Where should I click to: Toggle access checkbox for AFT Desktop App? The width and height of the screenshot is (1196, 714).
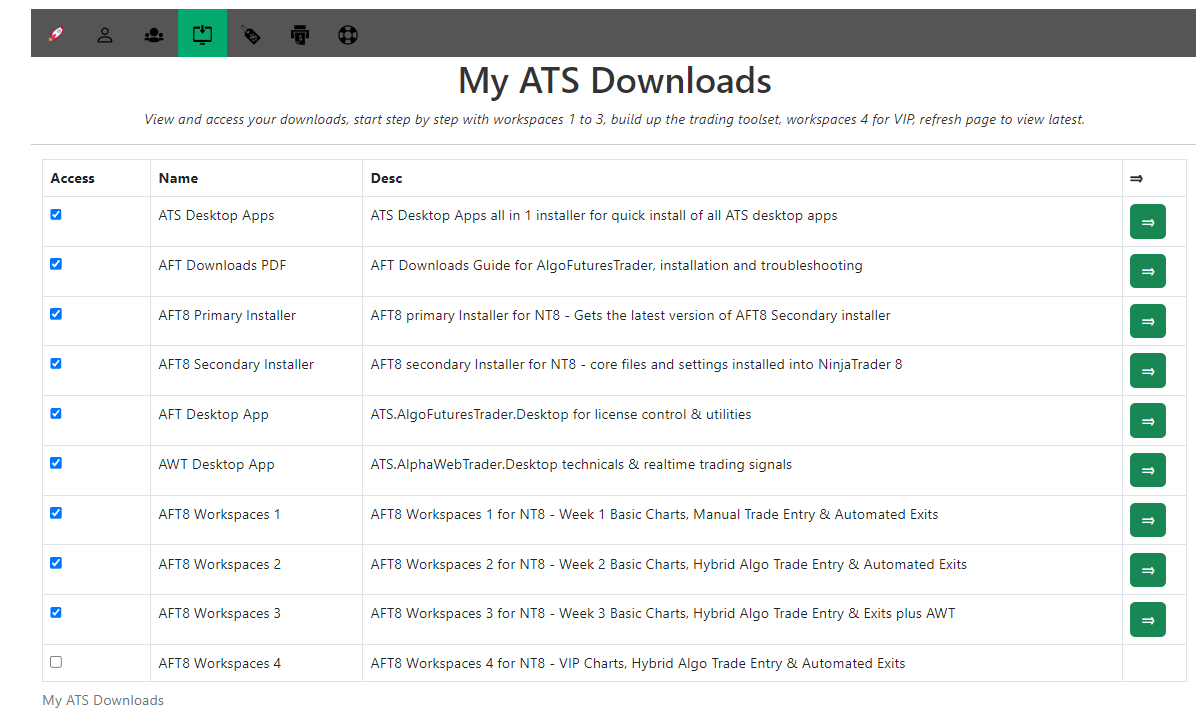click(56, 413)
